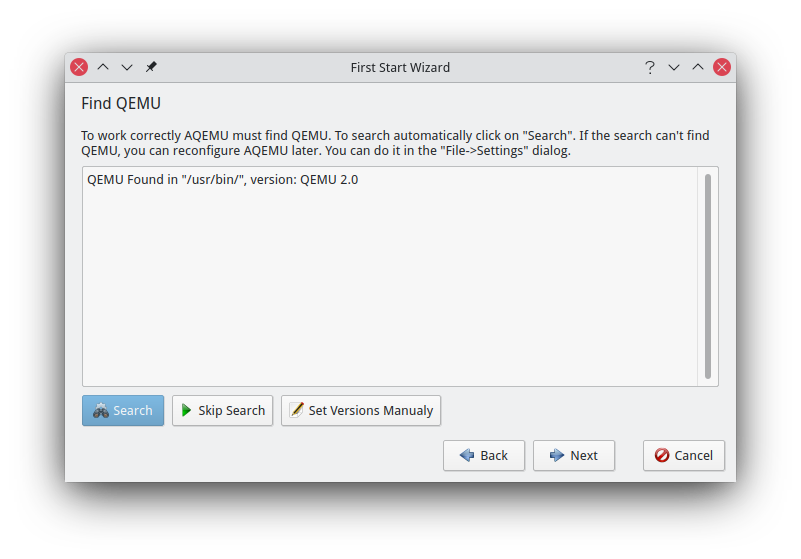Click the down chevron left of the pin
Viewport: 801px width, 559px height.
pos(127,67)
